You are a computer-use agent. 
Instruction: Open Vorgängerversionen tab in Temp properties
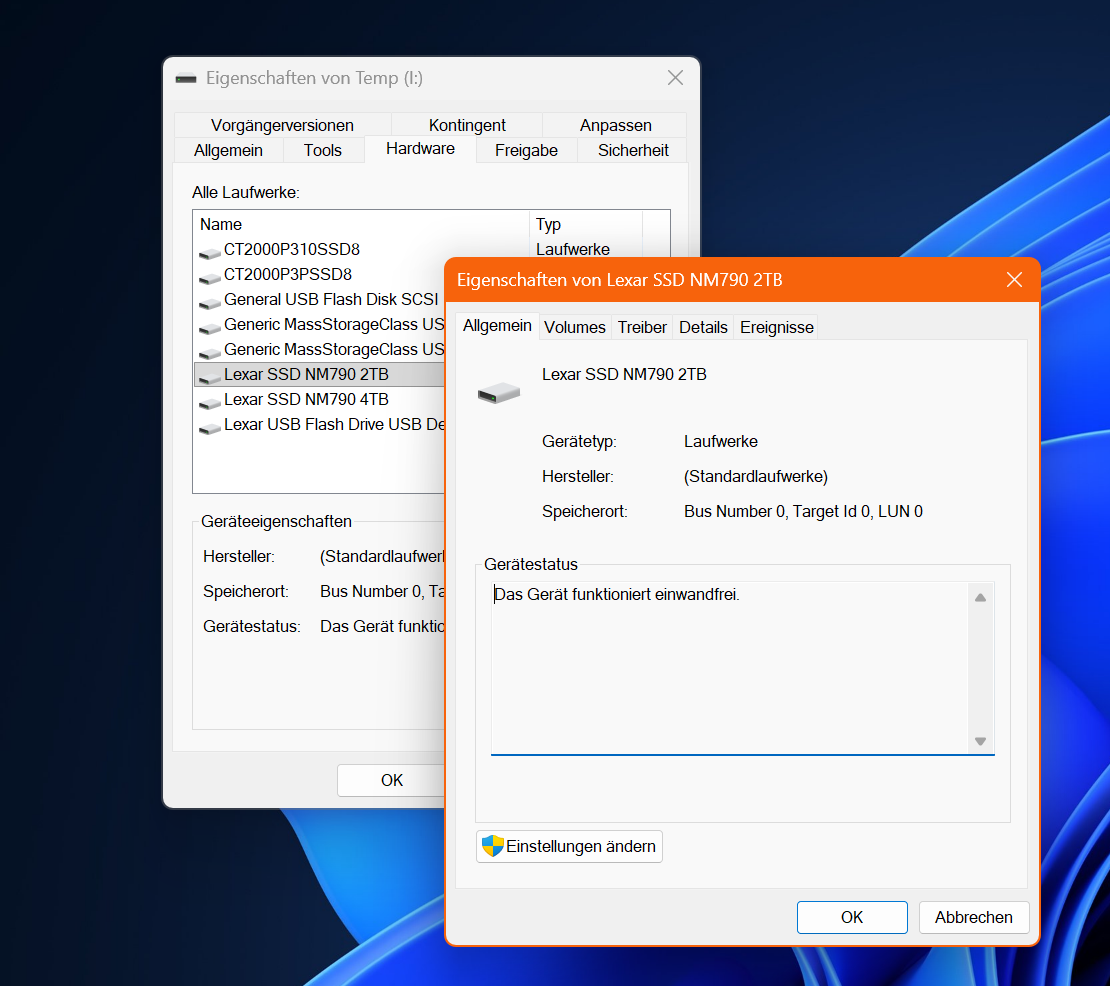(282, 125)
